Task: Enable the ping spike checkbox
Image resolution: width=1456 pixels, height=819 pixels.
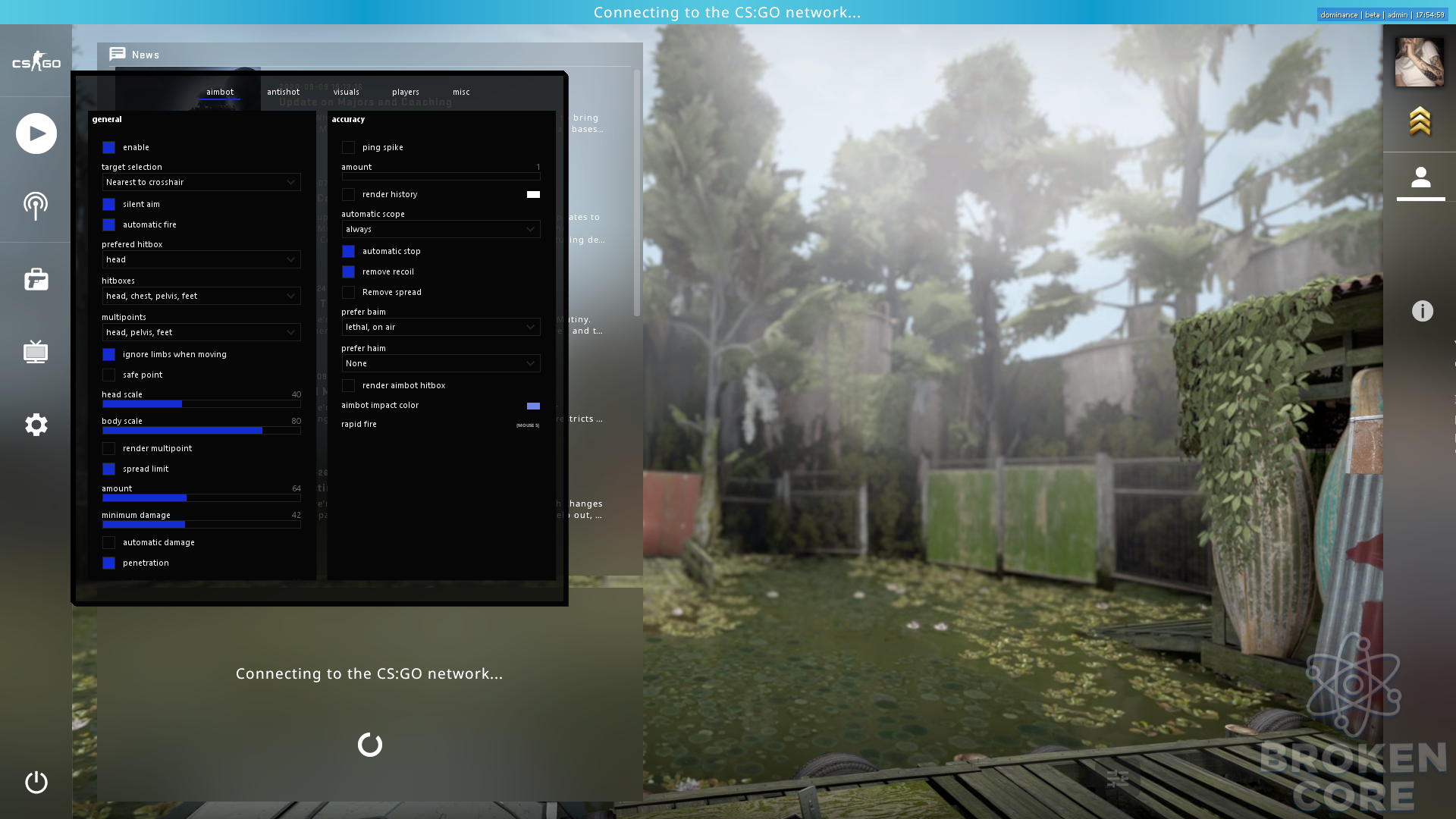Action: point(348,147)
